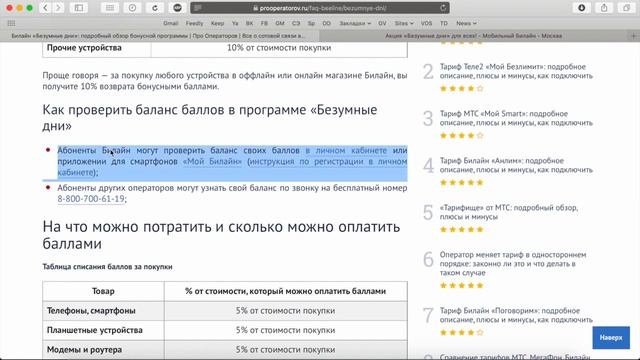640x360 pixels.
Task: Click the 'Планшетные устройства' table cell
Action: (103, 330)
